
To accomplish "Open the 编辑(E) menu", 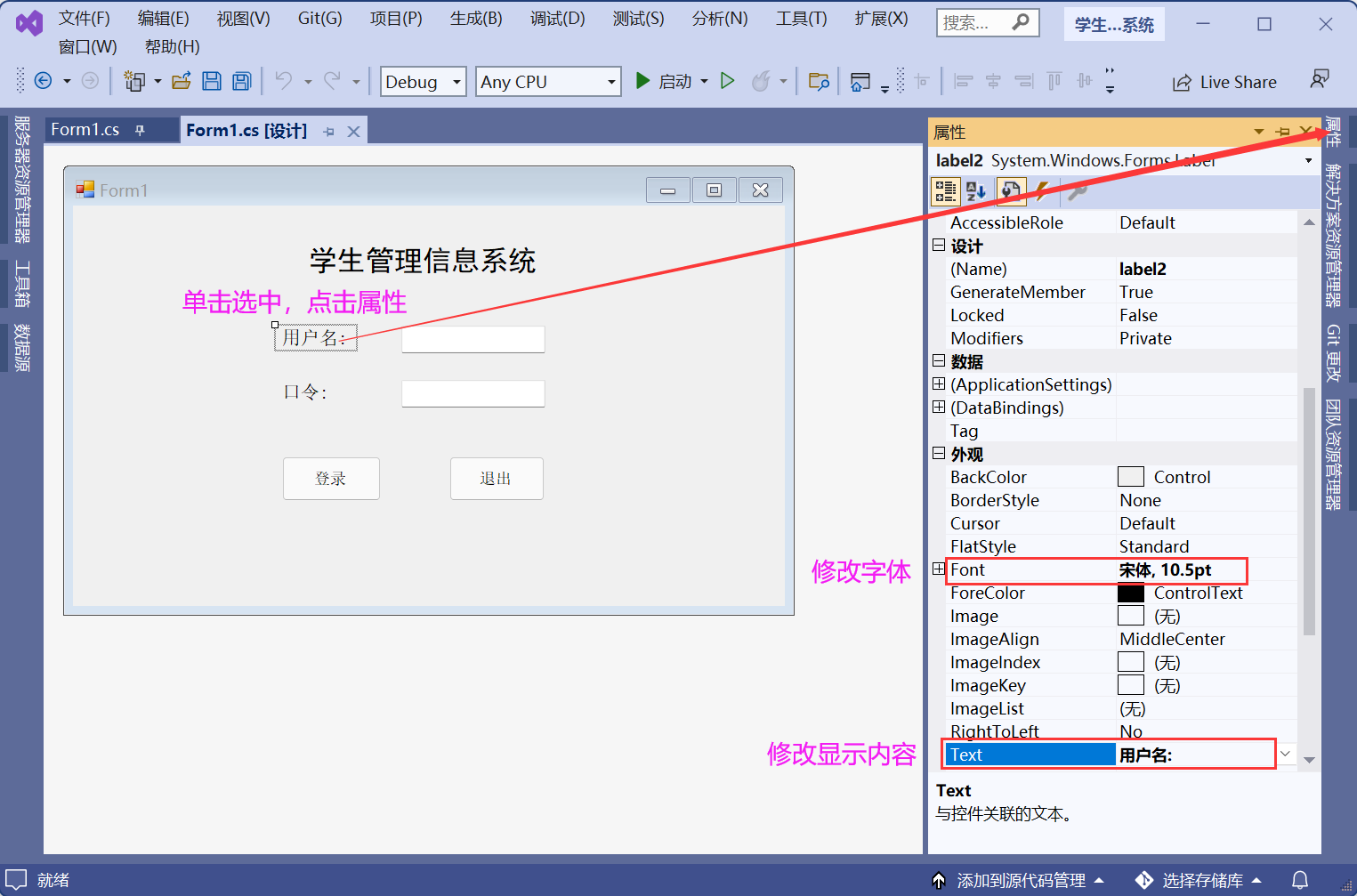I will pos(164,19).
